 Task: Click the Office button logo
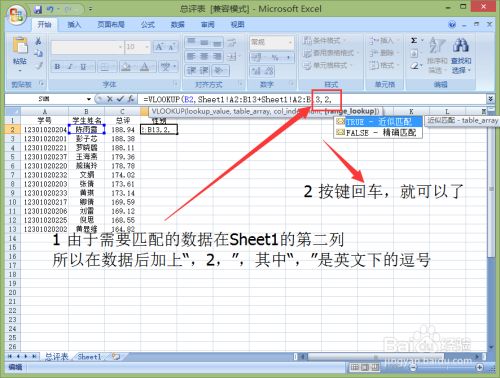pyautogui.click(x=17, y=15)
